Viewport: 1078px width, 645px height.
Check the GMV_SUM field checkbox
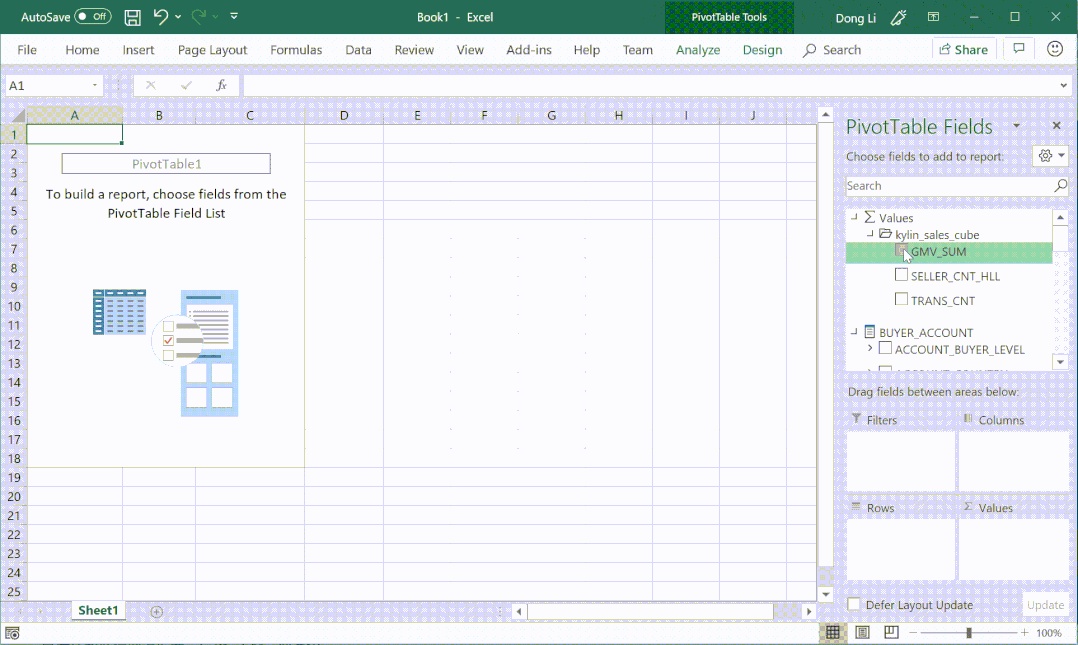point(901,251)
